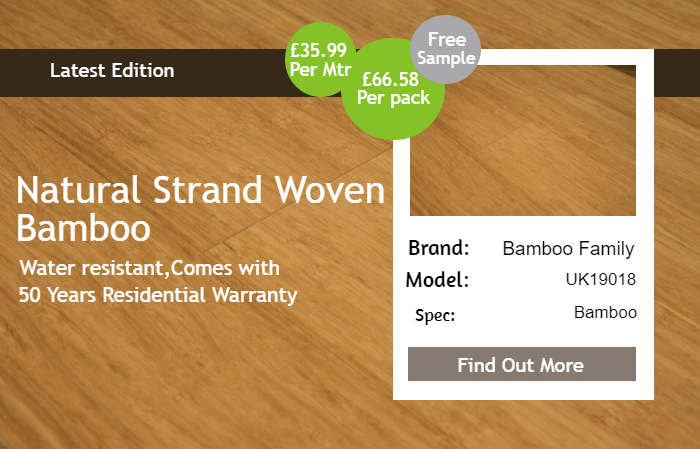
Task: Open the bamboo floor product thumbnail
Action: click(x=523, y=141)
